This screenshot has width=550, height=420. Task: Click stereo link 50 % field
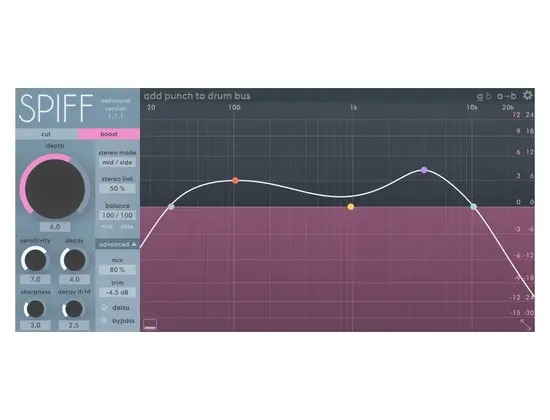117,188
